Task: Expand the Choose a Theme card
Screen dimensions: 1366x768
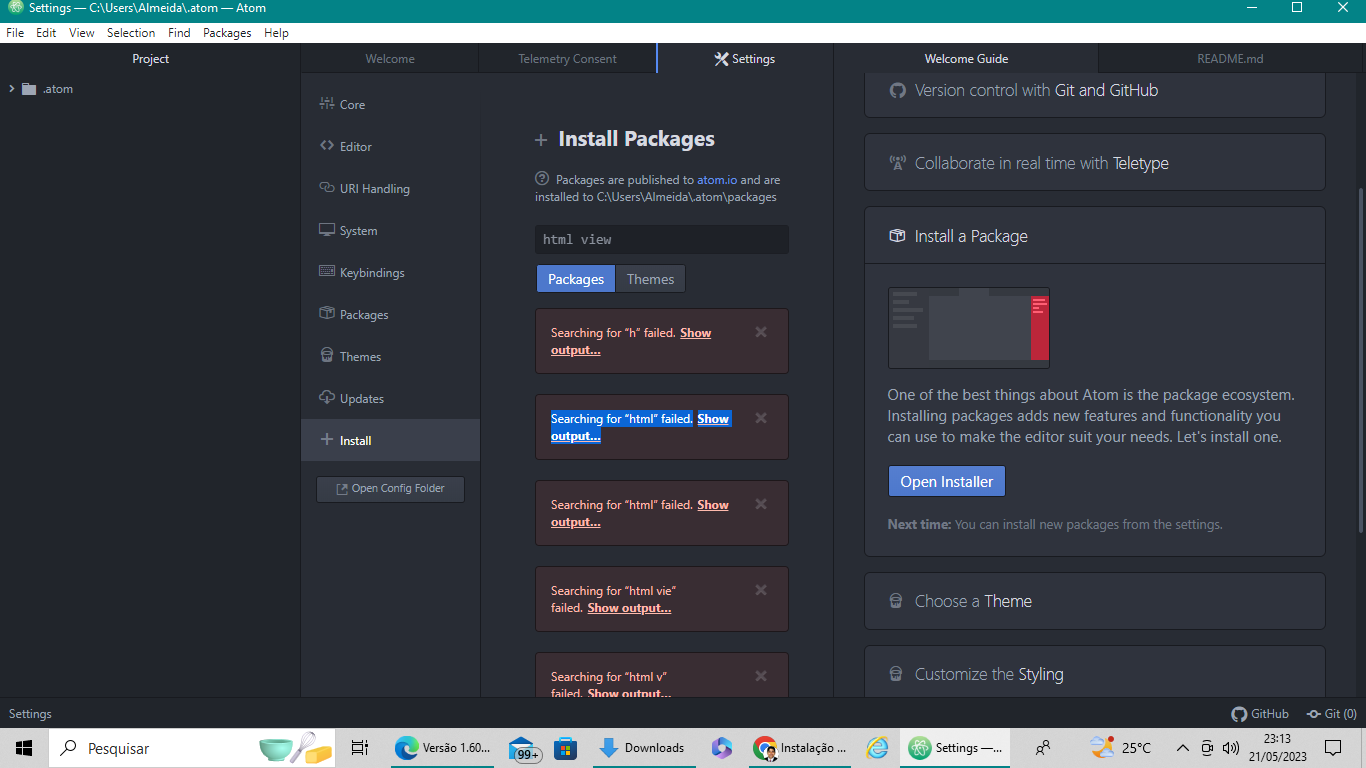Action: pyautogui.click(x=1095, y=601)
